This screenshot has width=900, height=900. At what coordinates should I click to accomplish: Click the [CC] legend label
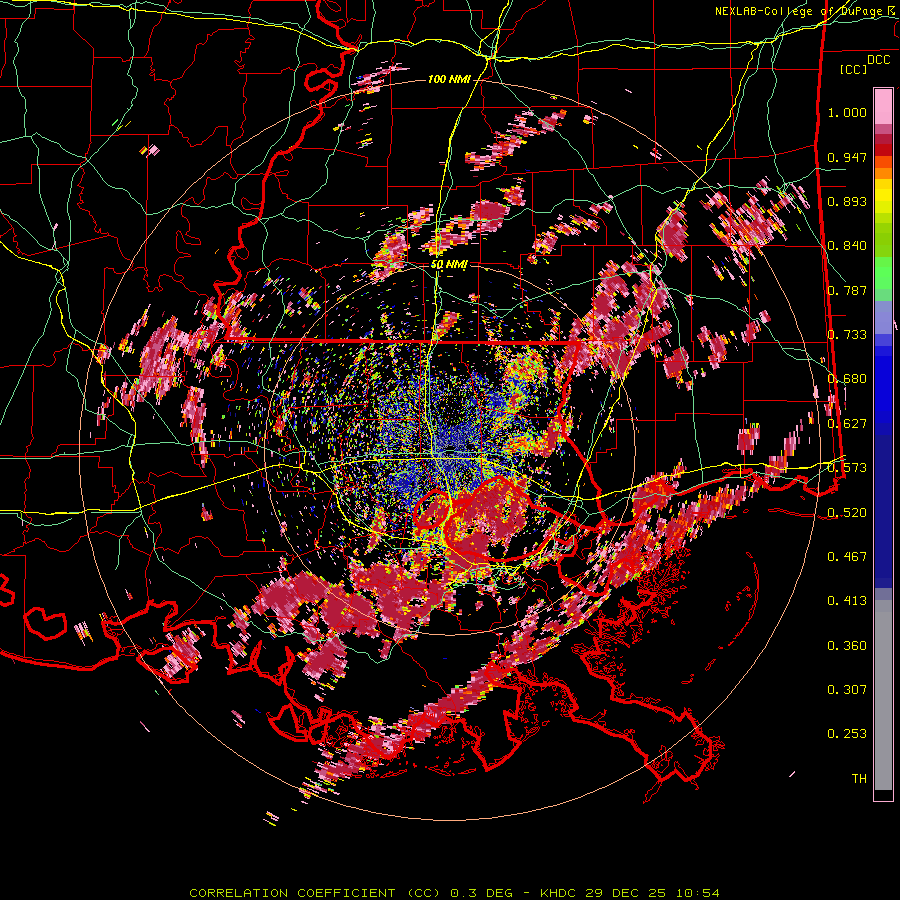[854, 69]
